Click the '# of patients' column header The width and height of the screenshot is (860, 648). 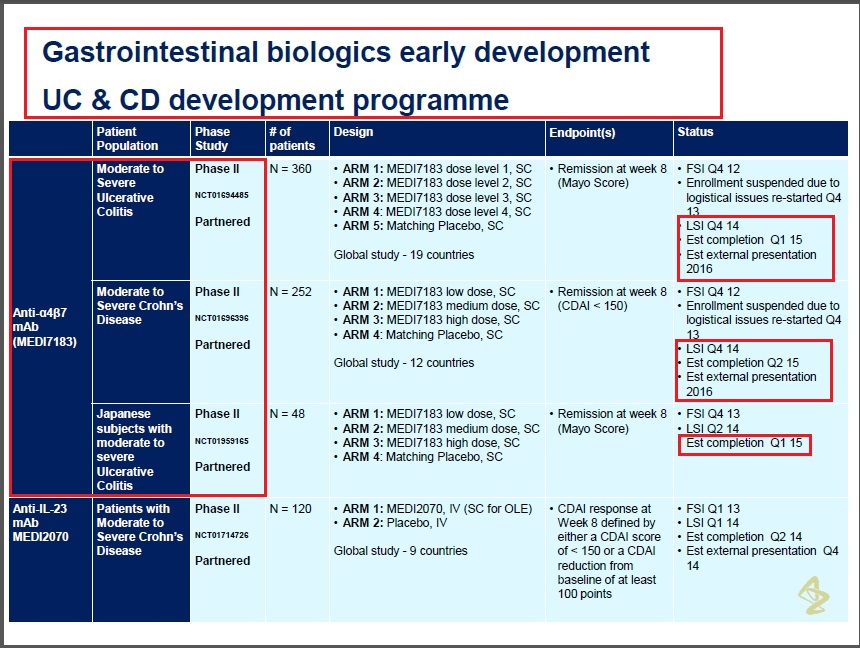[x=292, y=139]
